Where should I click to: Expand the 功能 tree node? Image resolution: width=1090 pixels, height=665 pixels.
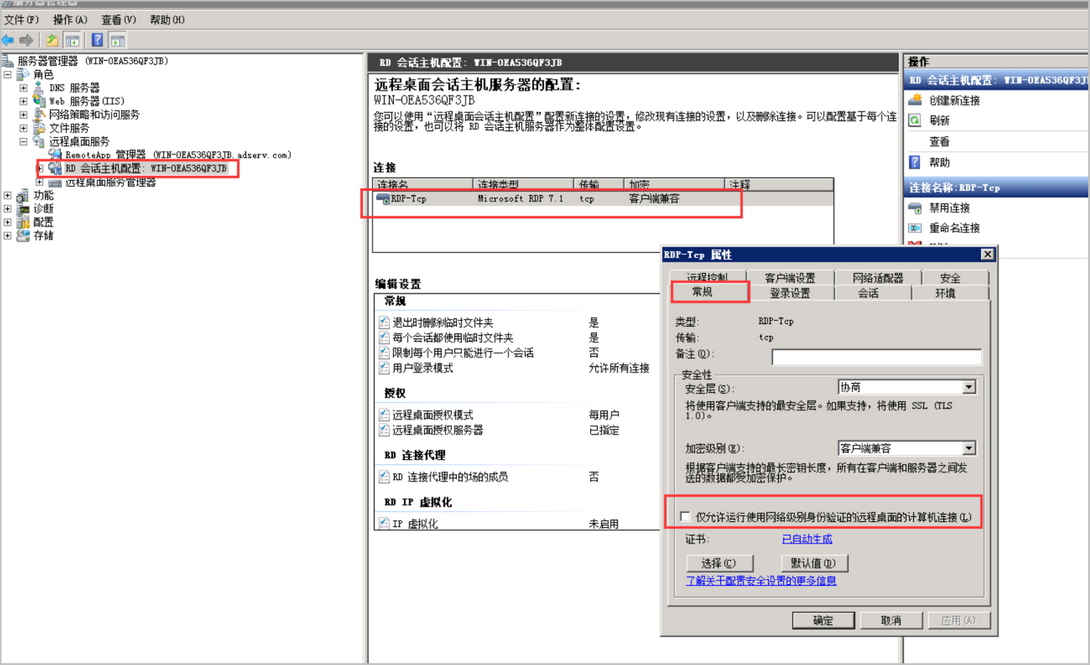(8, 195)
